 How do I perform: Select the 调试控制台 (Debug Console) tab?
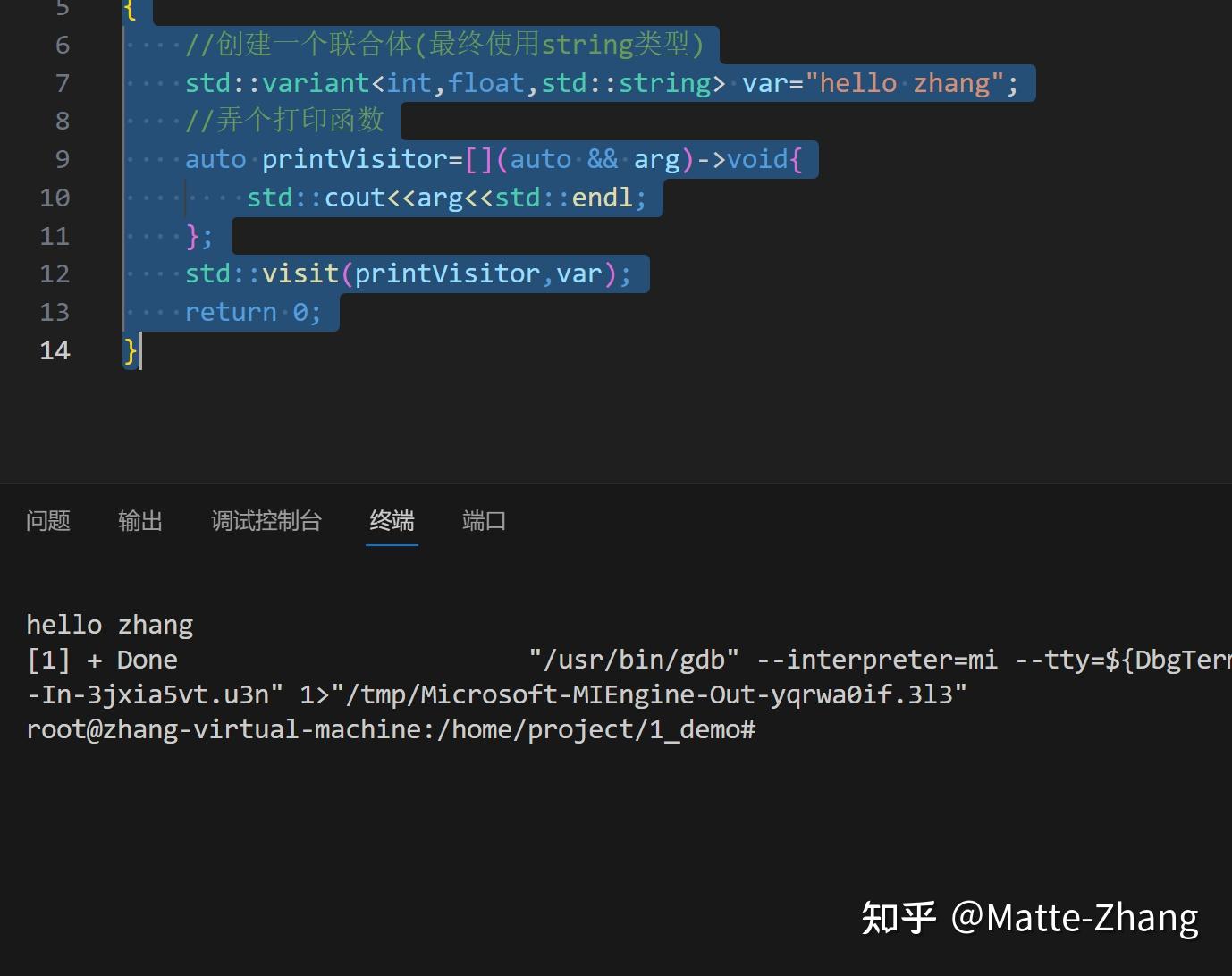pos(266,521)
